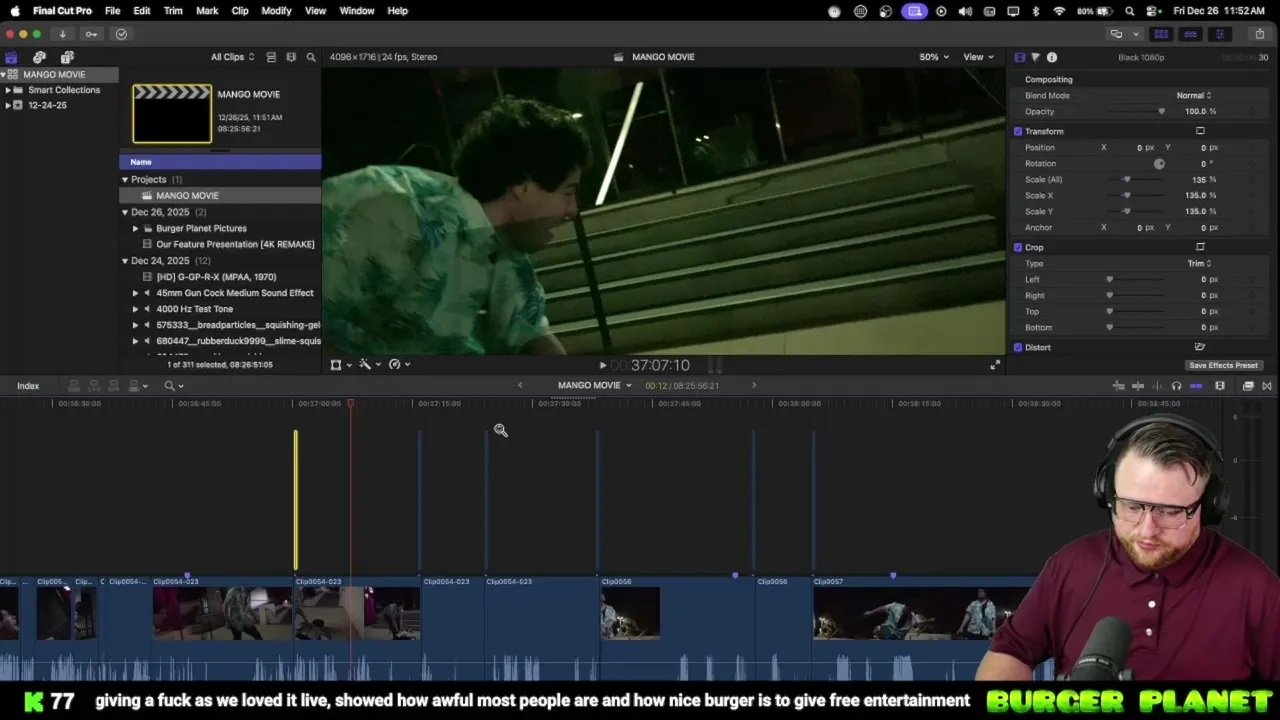The image size is (1280, 720).
Task: Click the Import Media arrow icon
Action: point(62,34)
